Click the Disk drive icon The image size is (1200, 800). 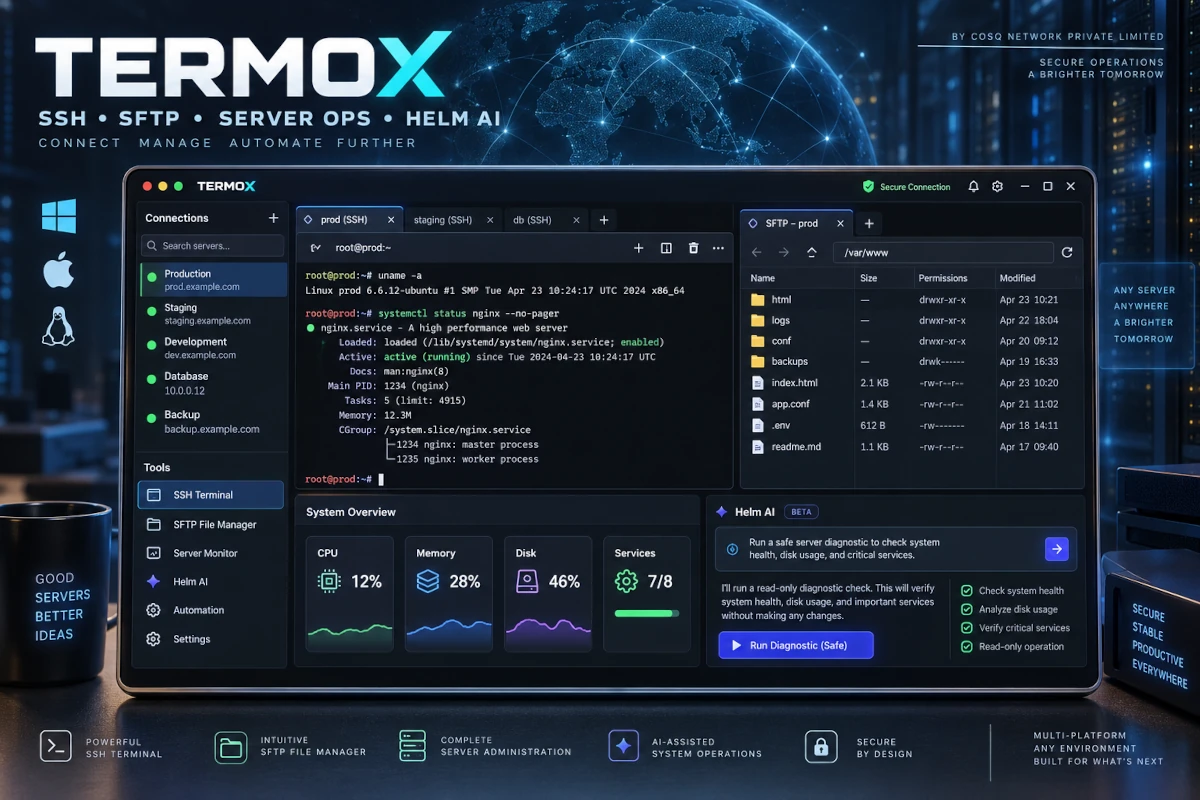[x=528, y=581]
